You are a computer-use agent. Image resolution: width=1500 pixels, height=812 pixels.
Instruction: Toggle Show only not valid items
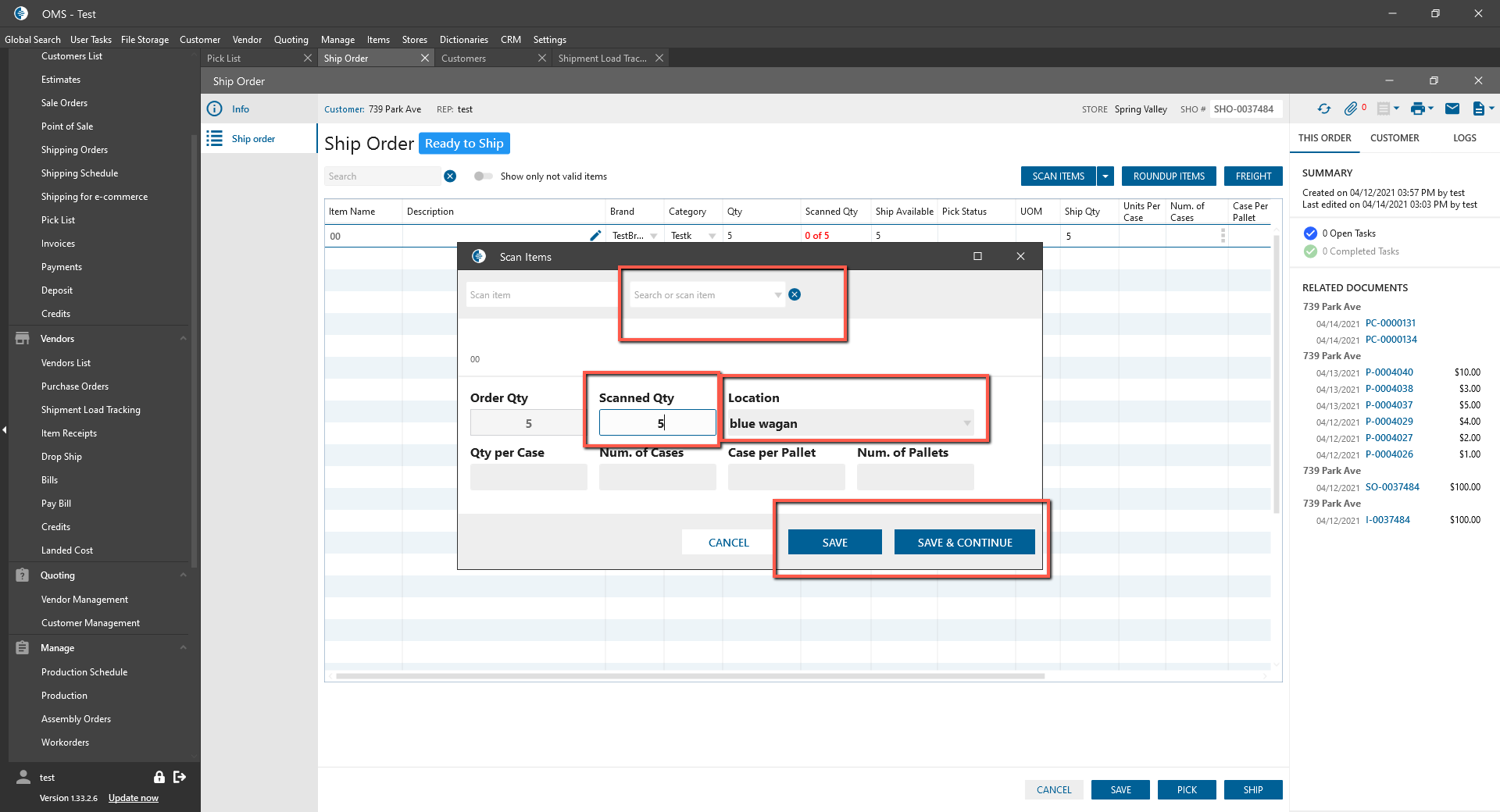483,176
